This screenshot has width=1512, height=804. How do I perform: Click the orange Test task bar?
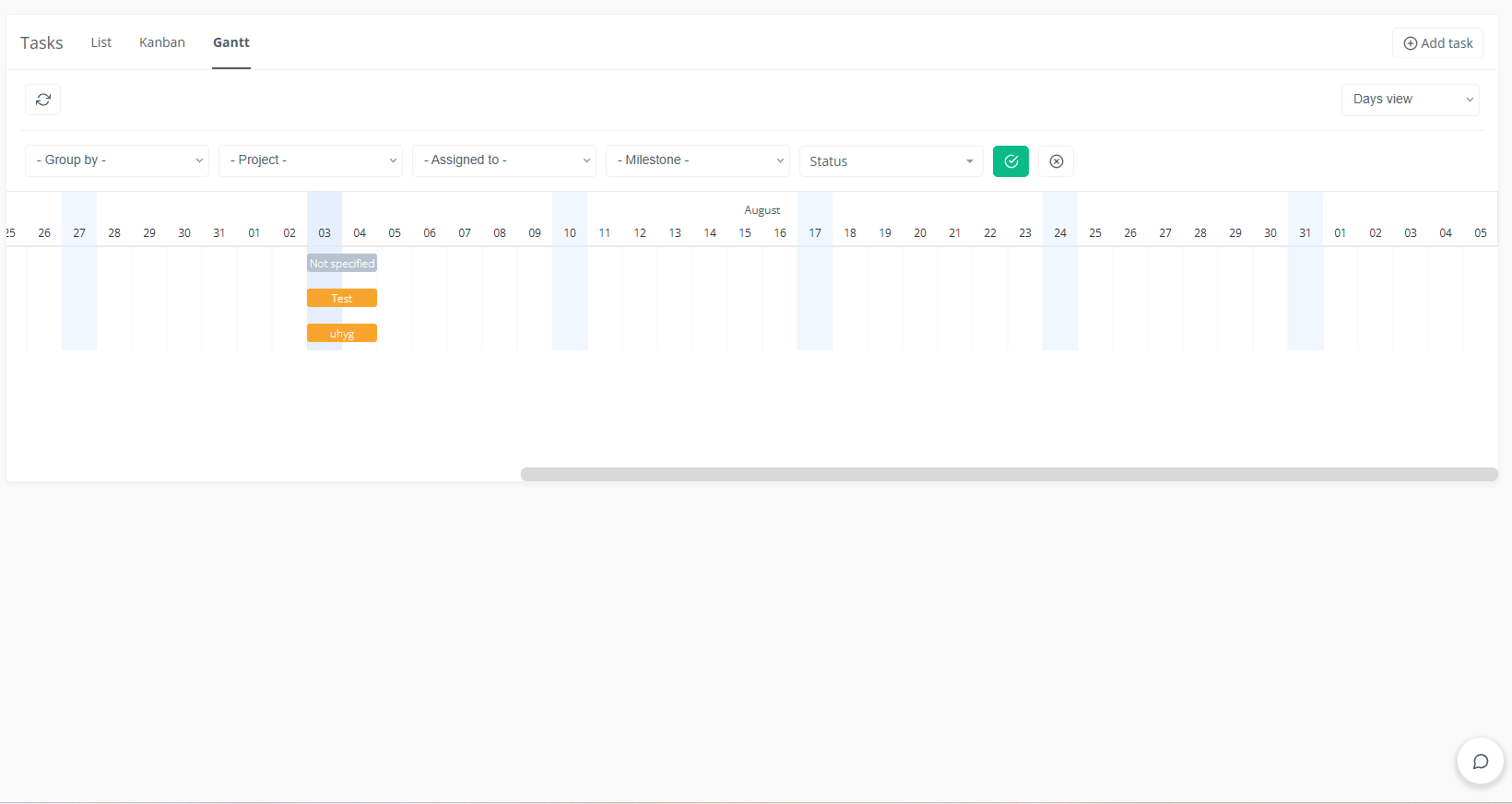[x=342, y=298]
